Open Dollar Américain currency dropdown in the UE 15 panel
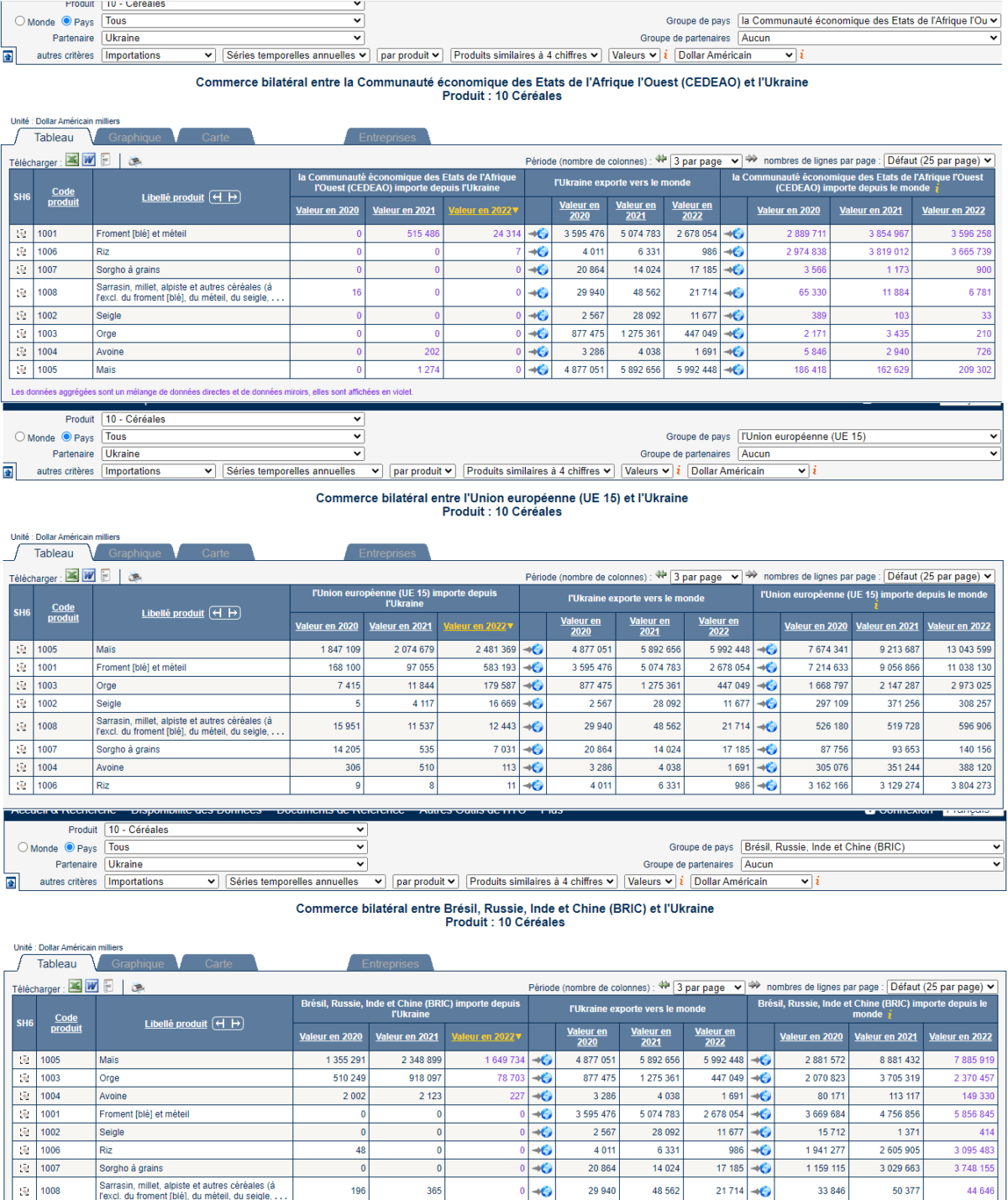Viewport: 1008px width, 1200px height. tap(748, 471)
